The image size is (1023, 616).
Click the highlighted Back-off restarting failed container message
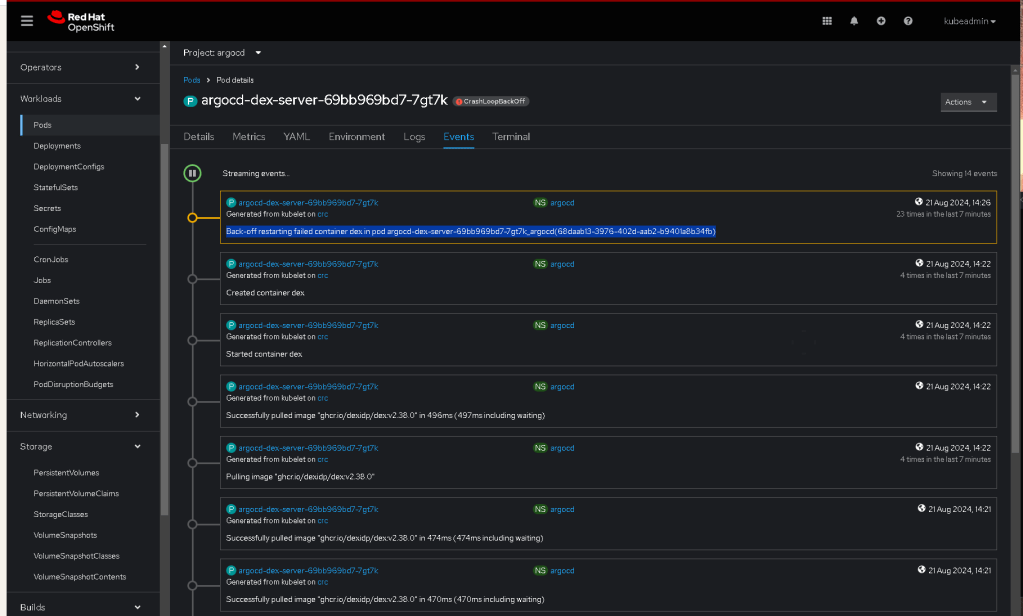coord(470,232)
